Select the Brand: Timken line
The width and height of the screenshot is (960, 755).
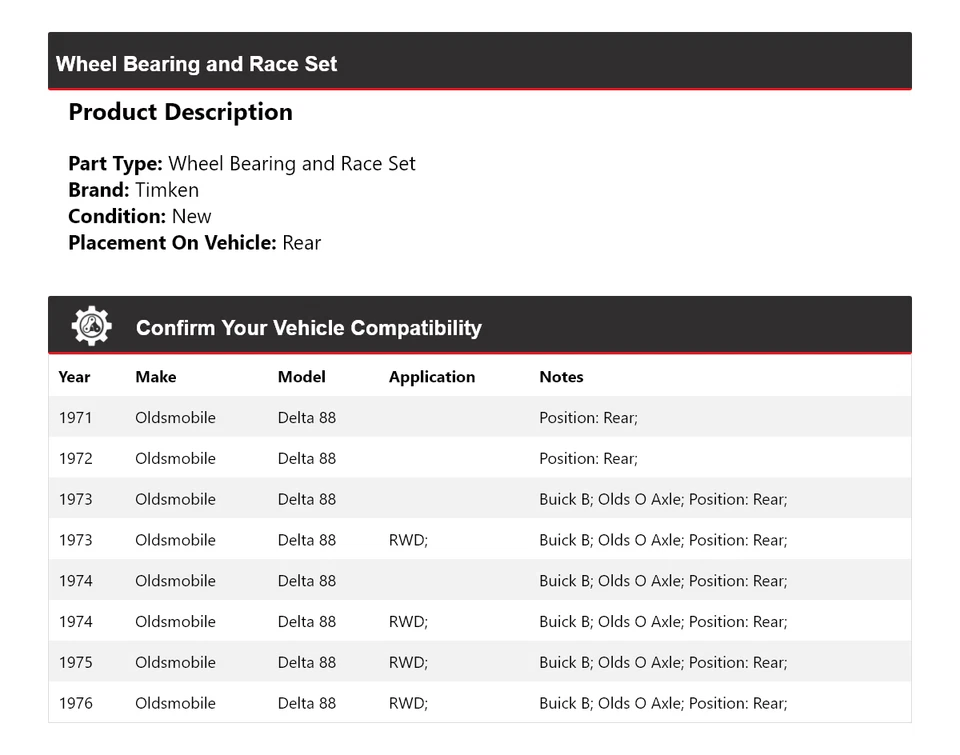tap(133, 190)
